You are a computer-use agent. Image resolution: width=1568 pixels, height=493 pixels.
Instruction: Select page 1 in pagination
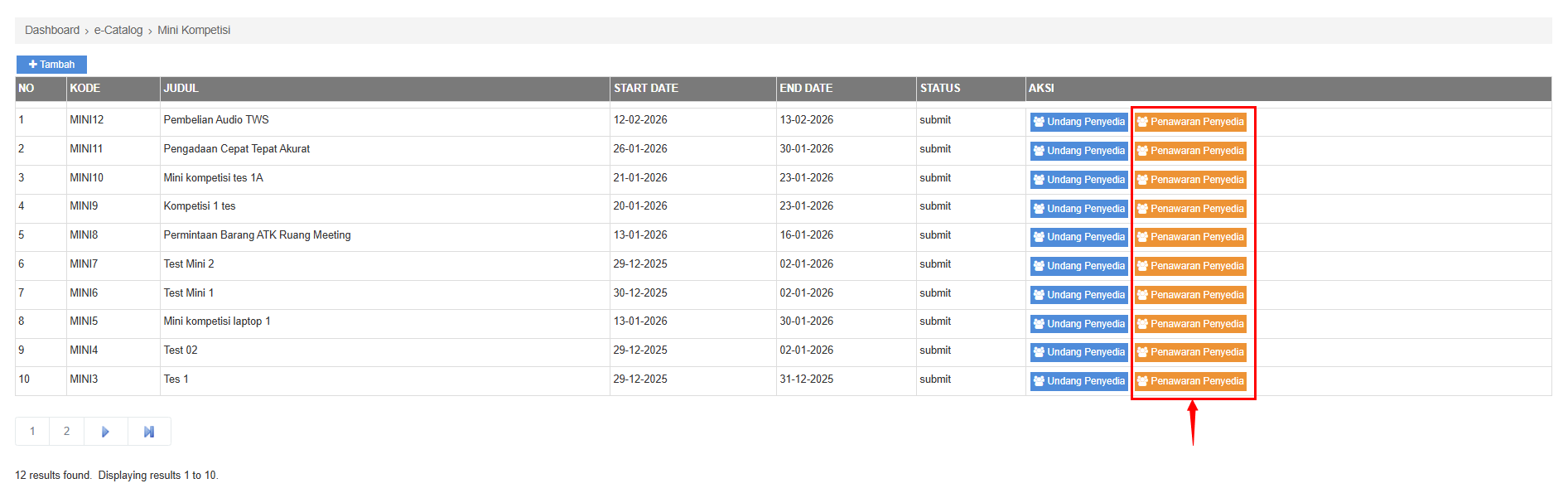[x=32, y=432]
